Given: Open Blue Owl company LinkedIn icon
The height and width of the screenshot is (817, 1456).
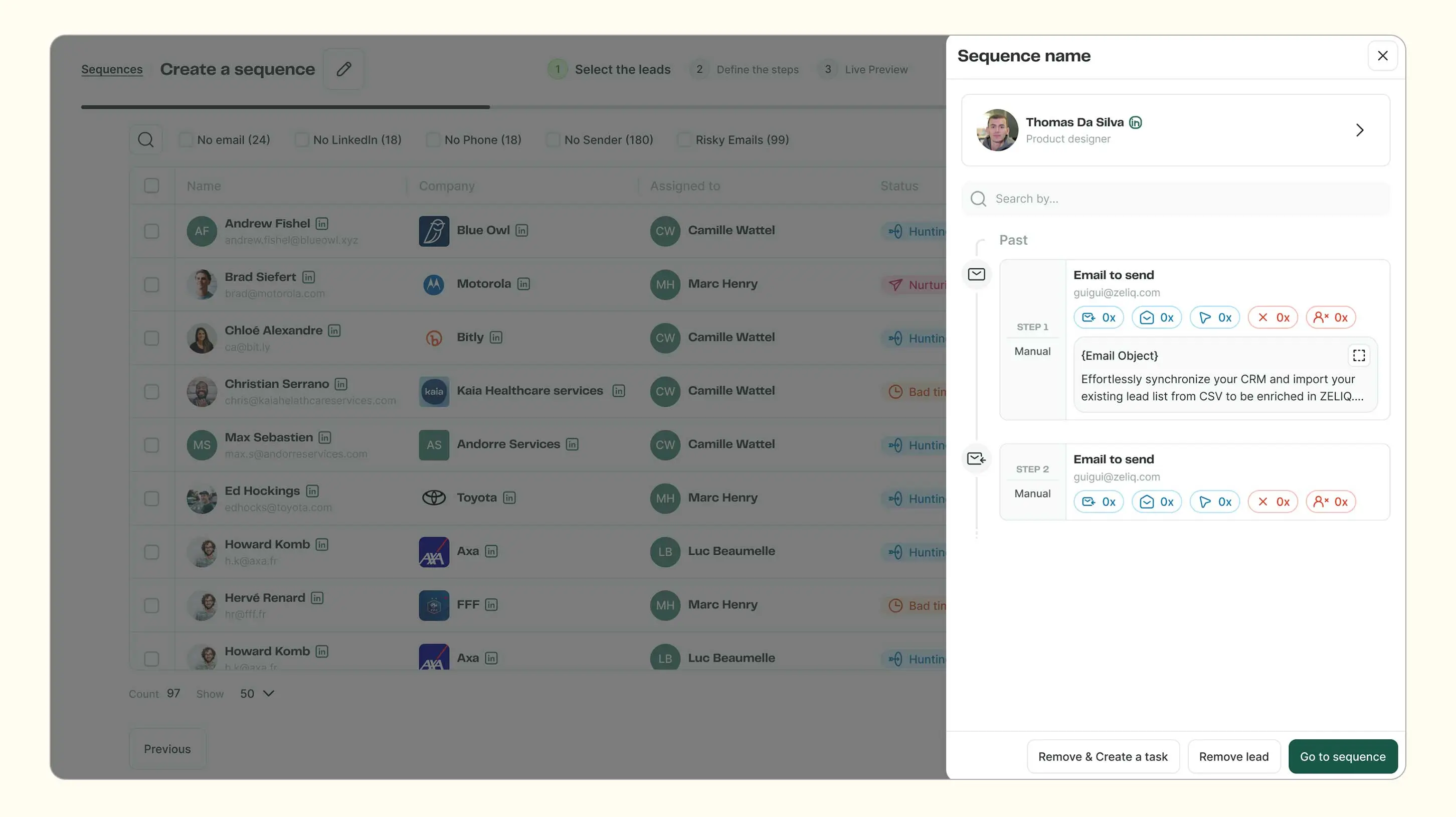Looking at the screenshot, I should point(522,230).
